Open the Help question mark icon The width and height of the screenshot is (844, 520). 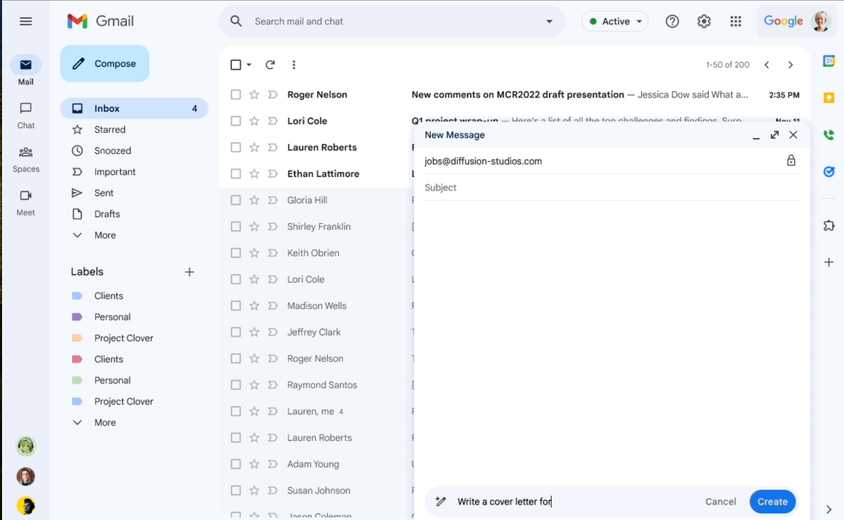(x=672, y=22)
